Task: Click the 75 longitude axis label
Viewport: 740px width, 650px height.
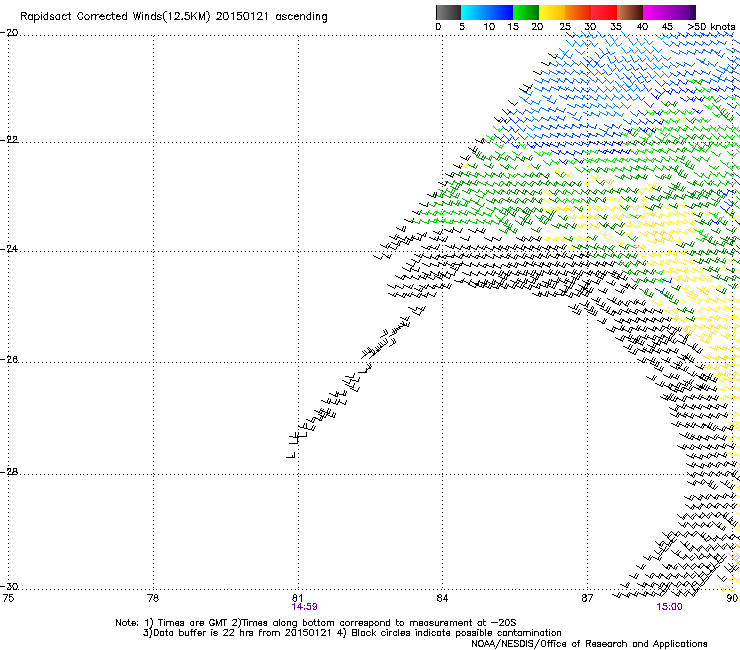Action: tap(8, 598)
